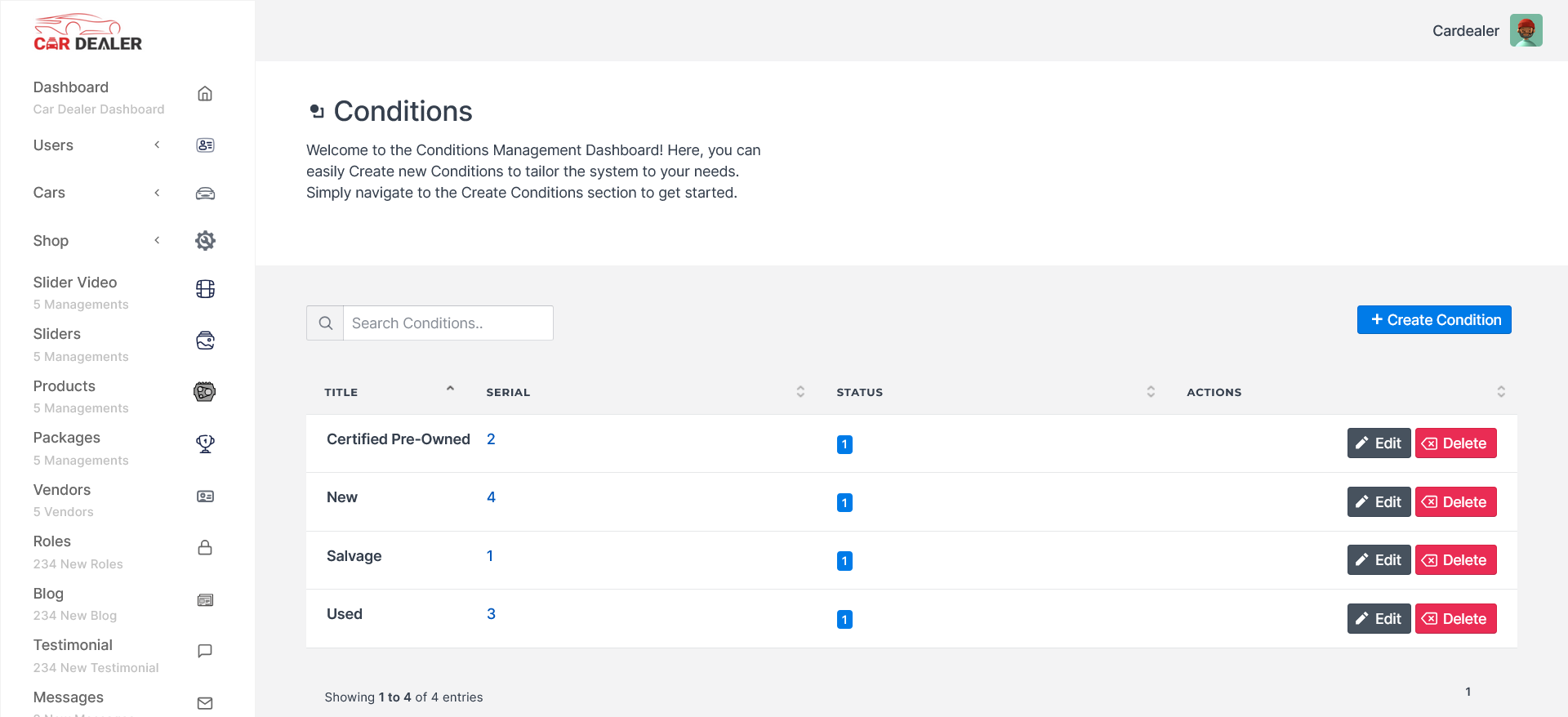Click the Testimonial chat bubble icon
The width and height of the screenshot is (1568, 717).
[x=205, y=651]
